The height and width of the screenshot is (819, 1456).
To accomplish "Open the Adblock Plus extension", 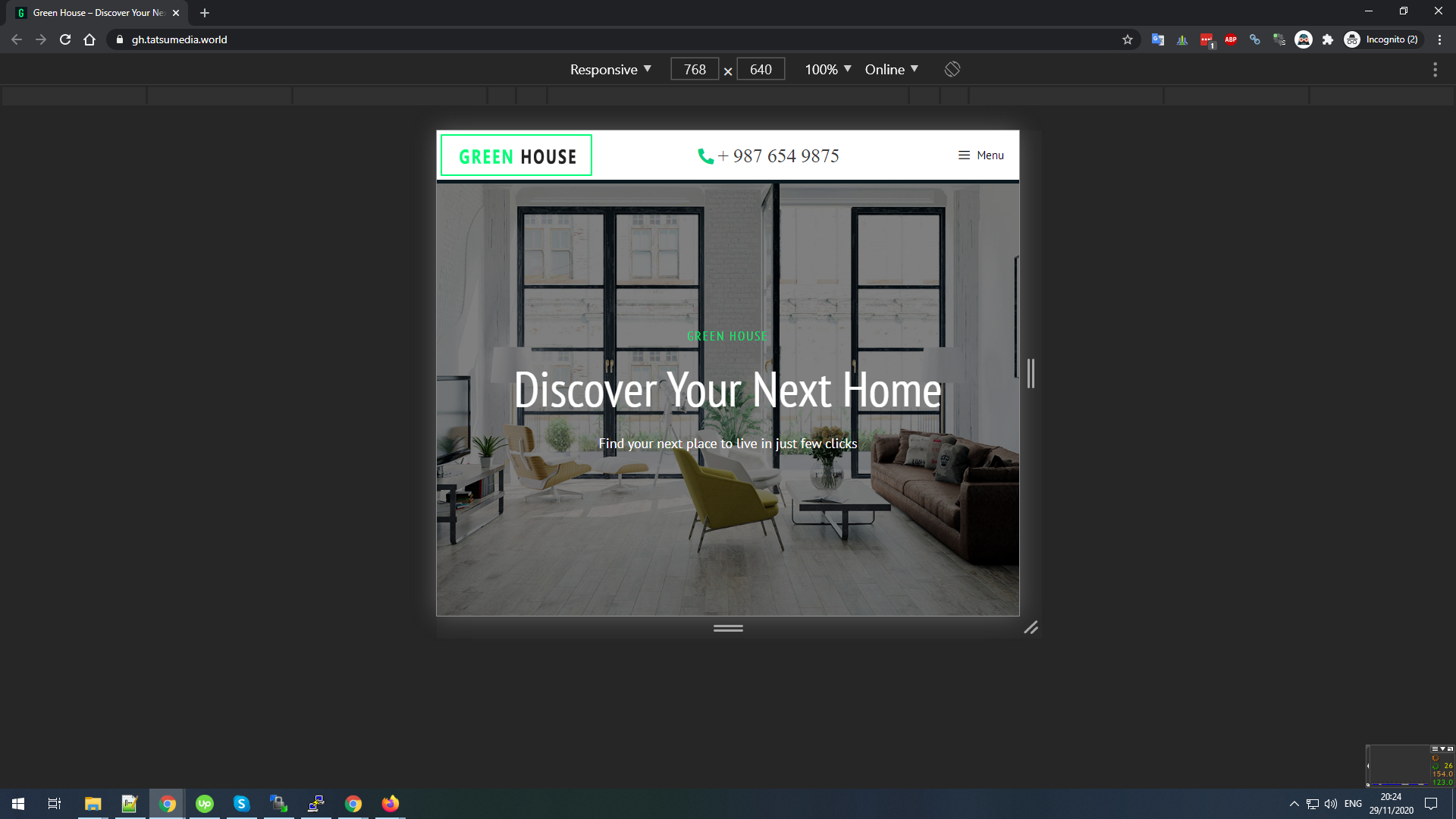I will click(1230, 39).
